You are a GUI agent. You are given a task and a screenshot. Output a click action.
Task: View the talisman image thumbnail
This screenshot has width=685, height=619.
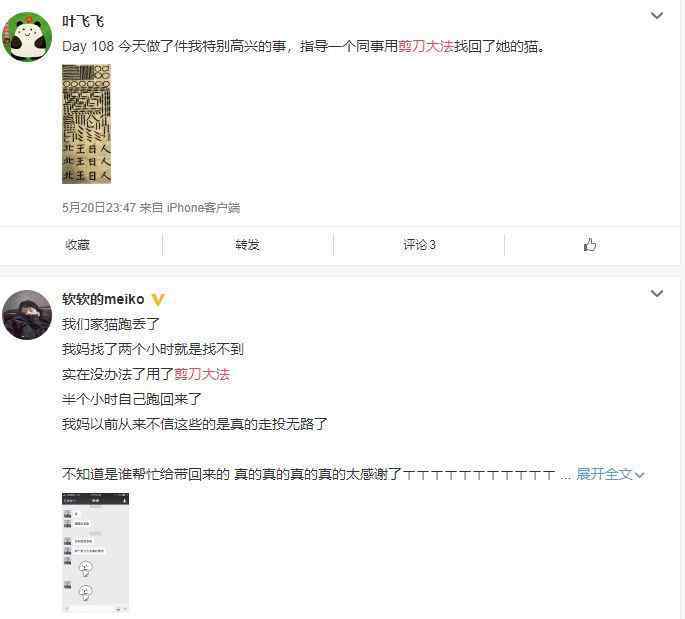click(86, 124)
